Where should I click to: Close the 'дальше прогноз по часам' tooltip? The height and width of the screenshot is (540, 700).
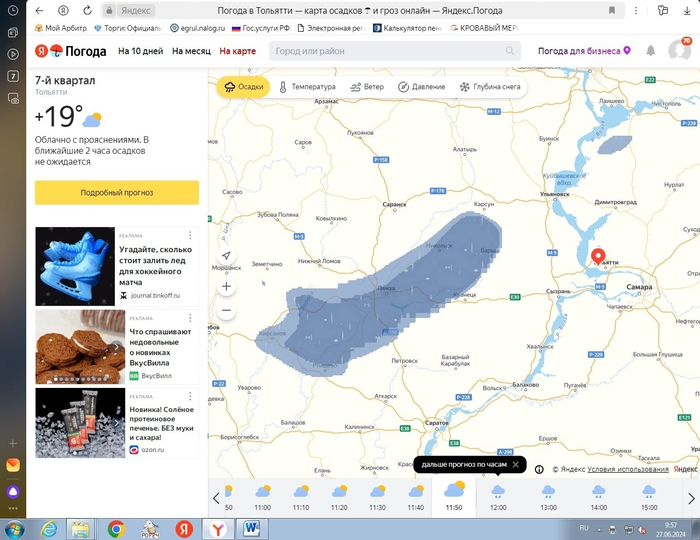[516, 465]
